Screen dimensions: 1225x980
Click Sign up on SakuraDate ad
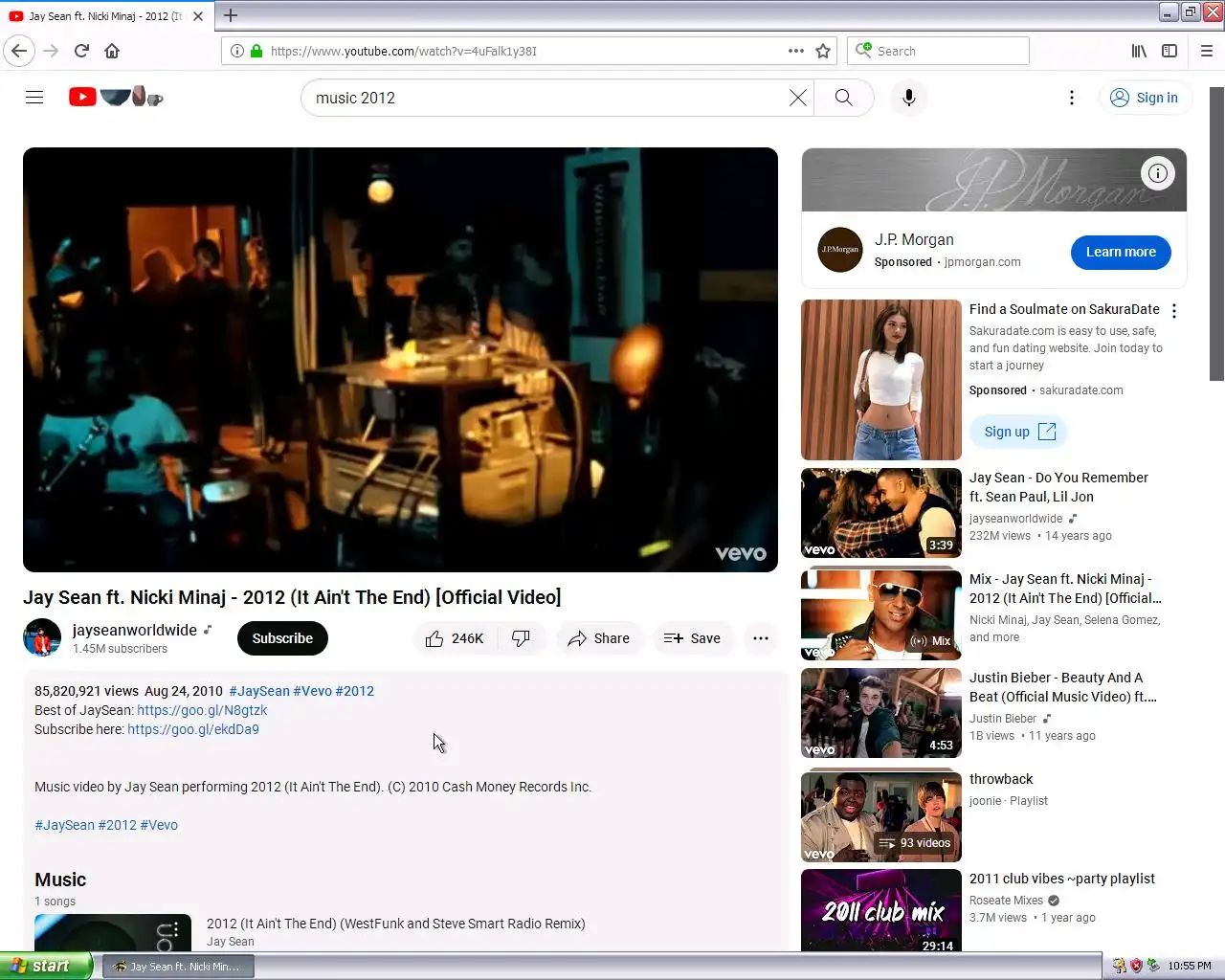tap(1018, 432)
